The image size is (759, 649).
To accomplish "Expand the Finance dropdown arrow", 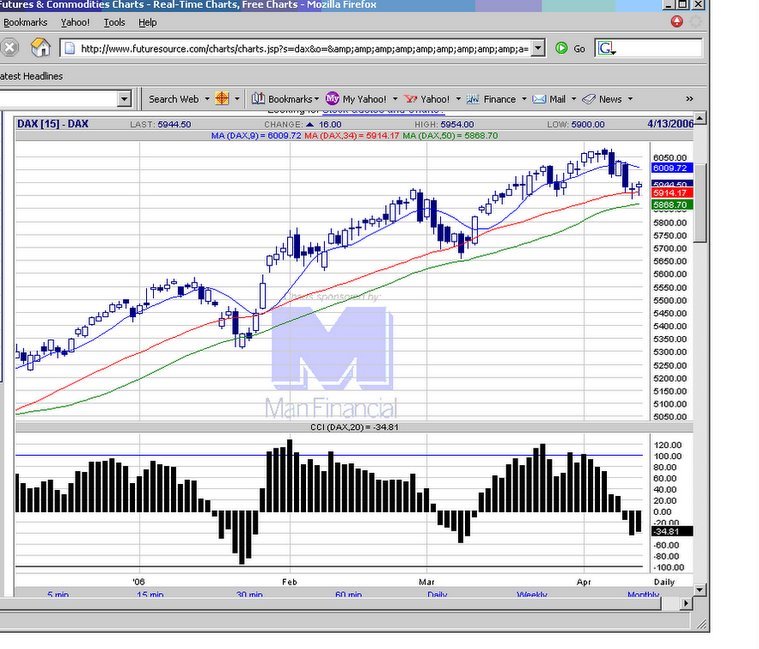I will 524,99.
